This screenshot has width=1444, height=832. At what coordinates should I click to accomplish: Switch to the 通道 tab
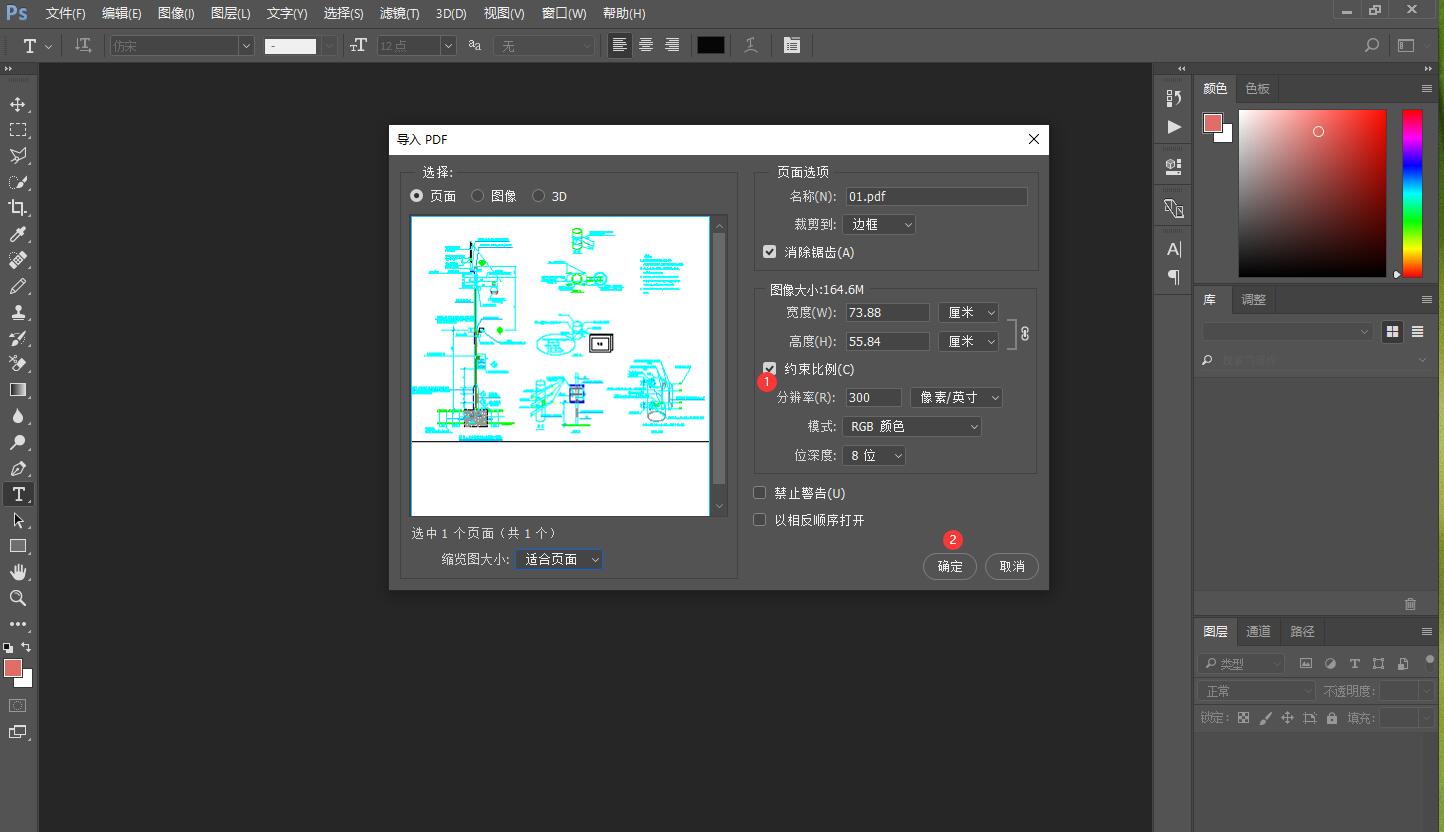[1258, 631]
